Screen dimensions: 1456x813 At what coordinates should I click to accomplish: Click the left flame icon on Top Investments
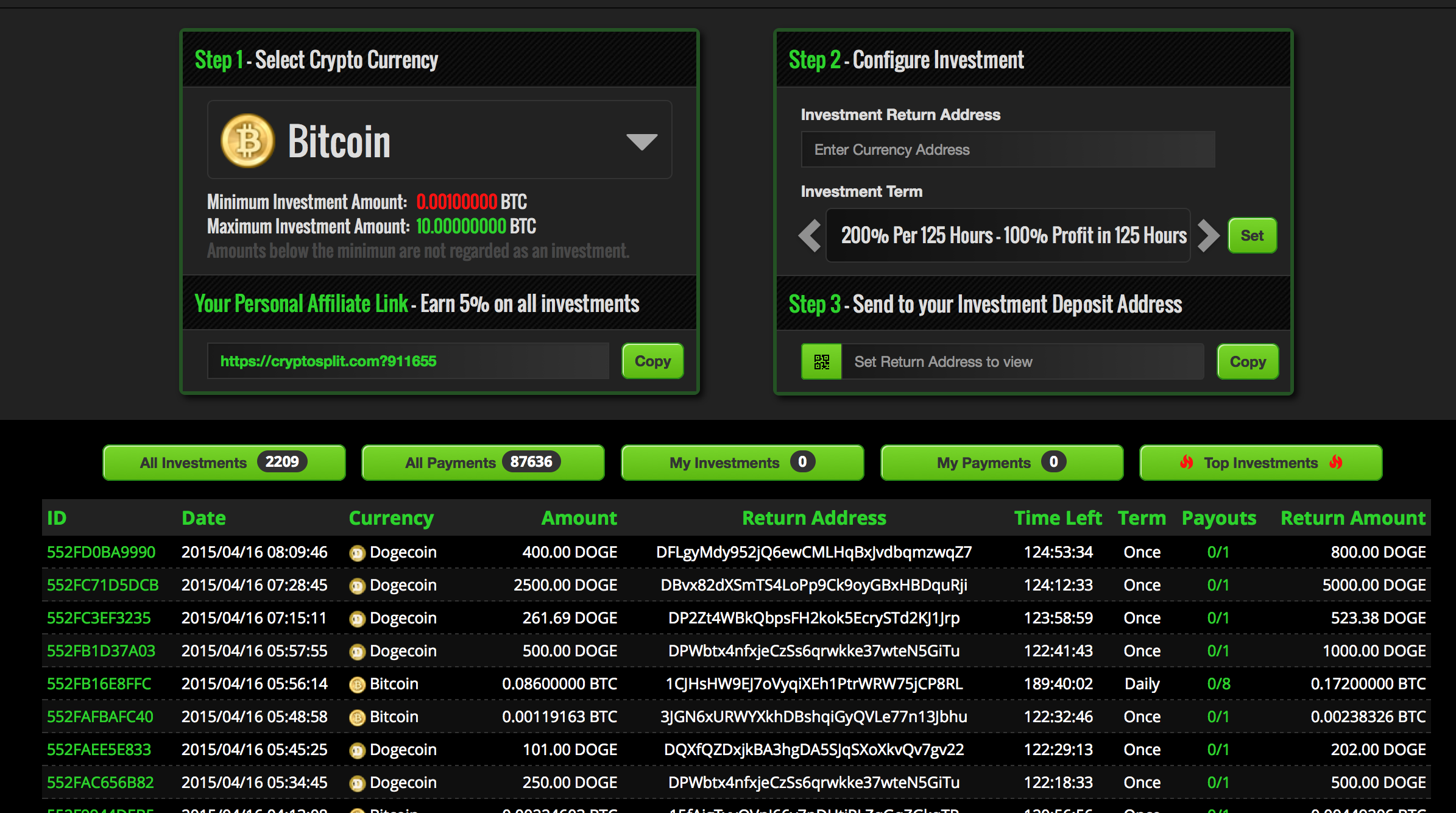click(x=1186, y=462)
